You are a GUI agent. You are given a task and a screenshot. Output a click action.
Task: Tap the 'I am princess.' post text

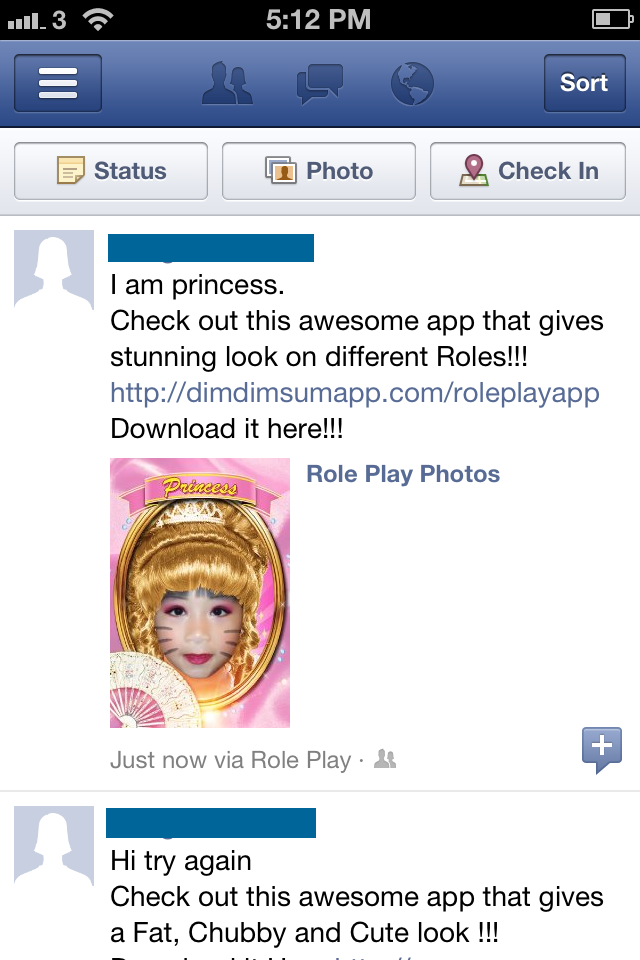(198, 285)
